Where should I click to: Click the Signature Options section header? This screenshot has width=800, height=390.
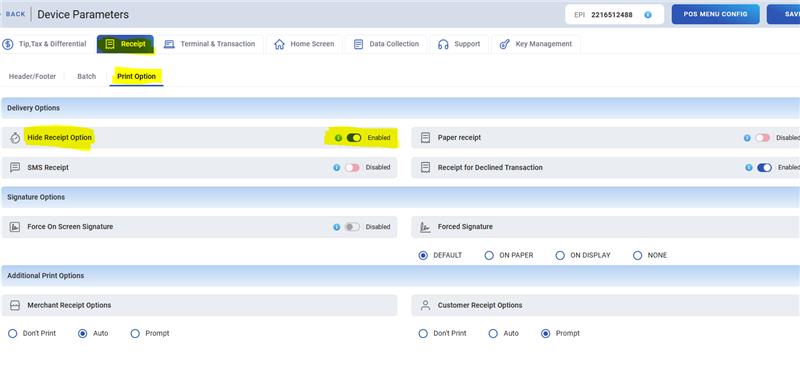(x=400, y=197)
